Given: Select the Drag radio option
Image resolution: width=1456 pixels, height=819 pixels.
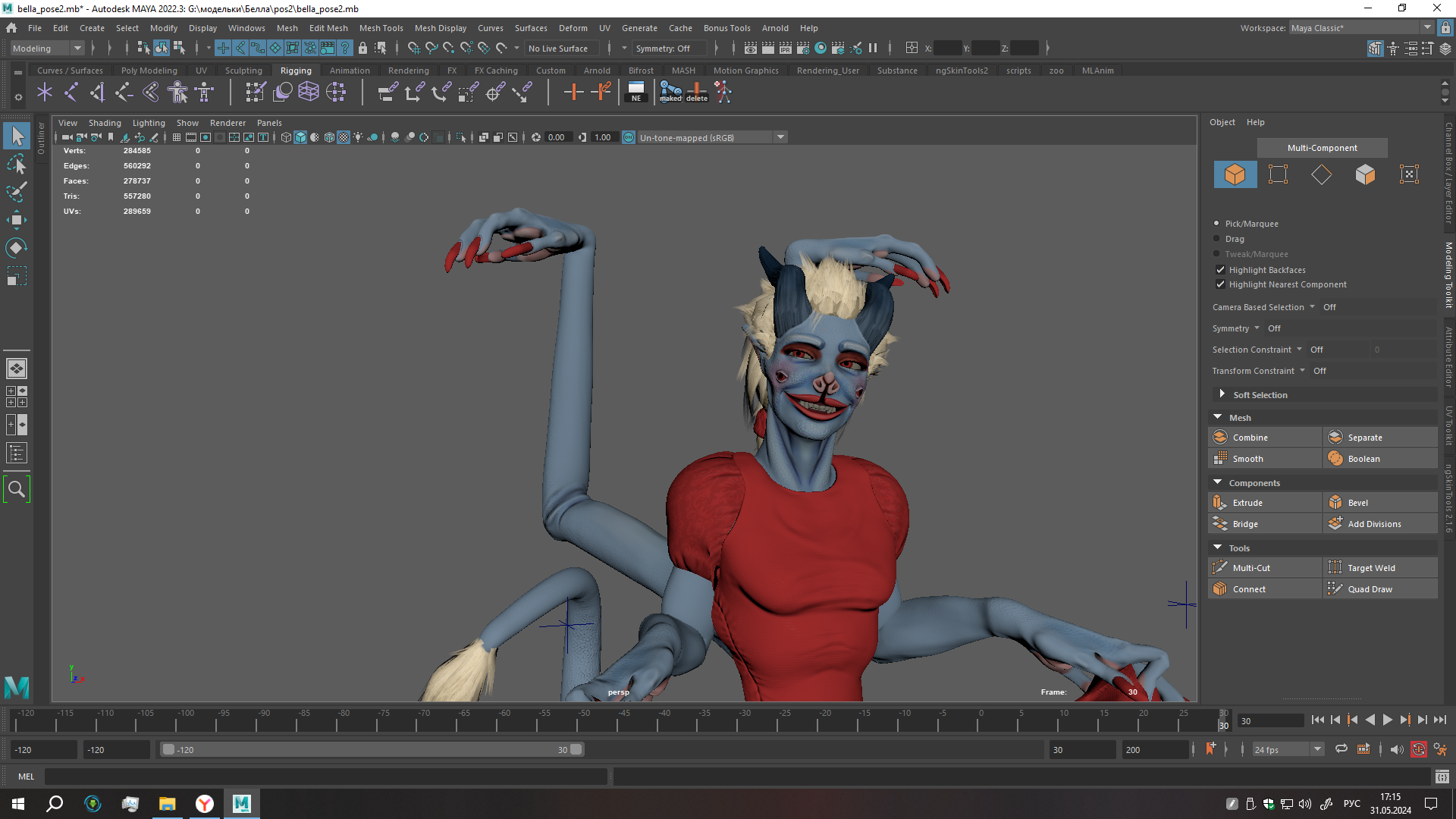Looking at the screenshot, I should [1216, 239].
